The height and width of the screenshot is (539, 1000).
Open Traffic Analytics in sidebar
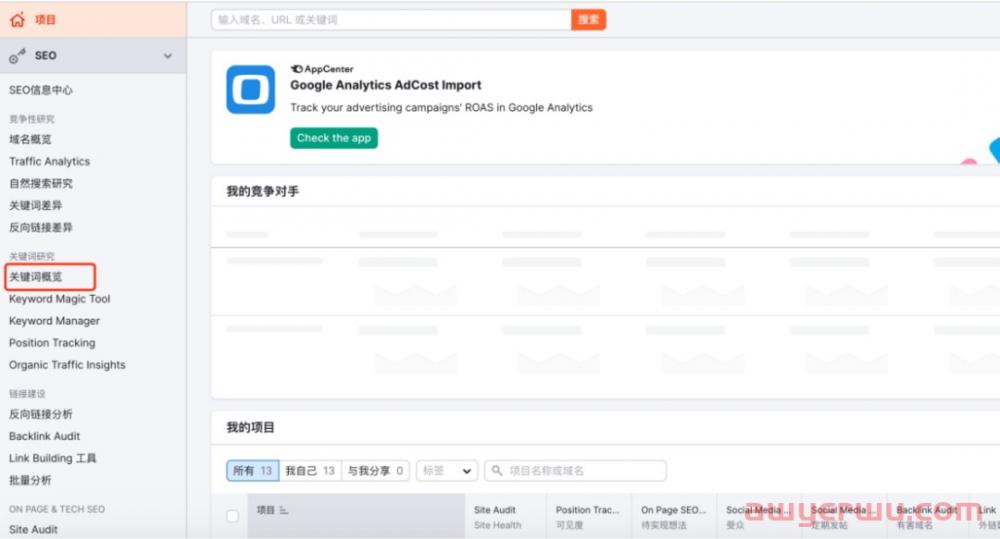point(49,161)
